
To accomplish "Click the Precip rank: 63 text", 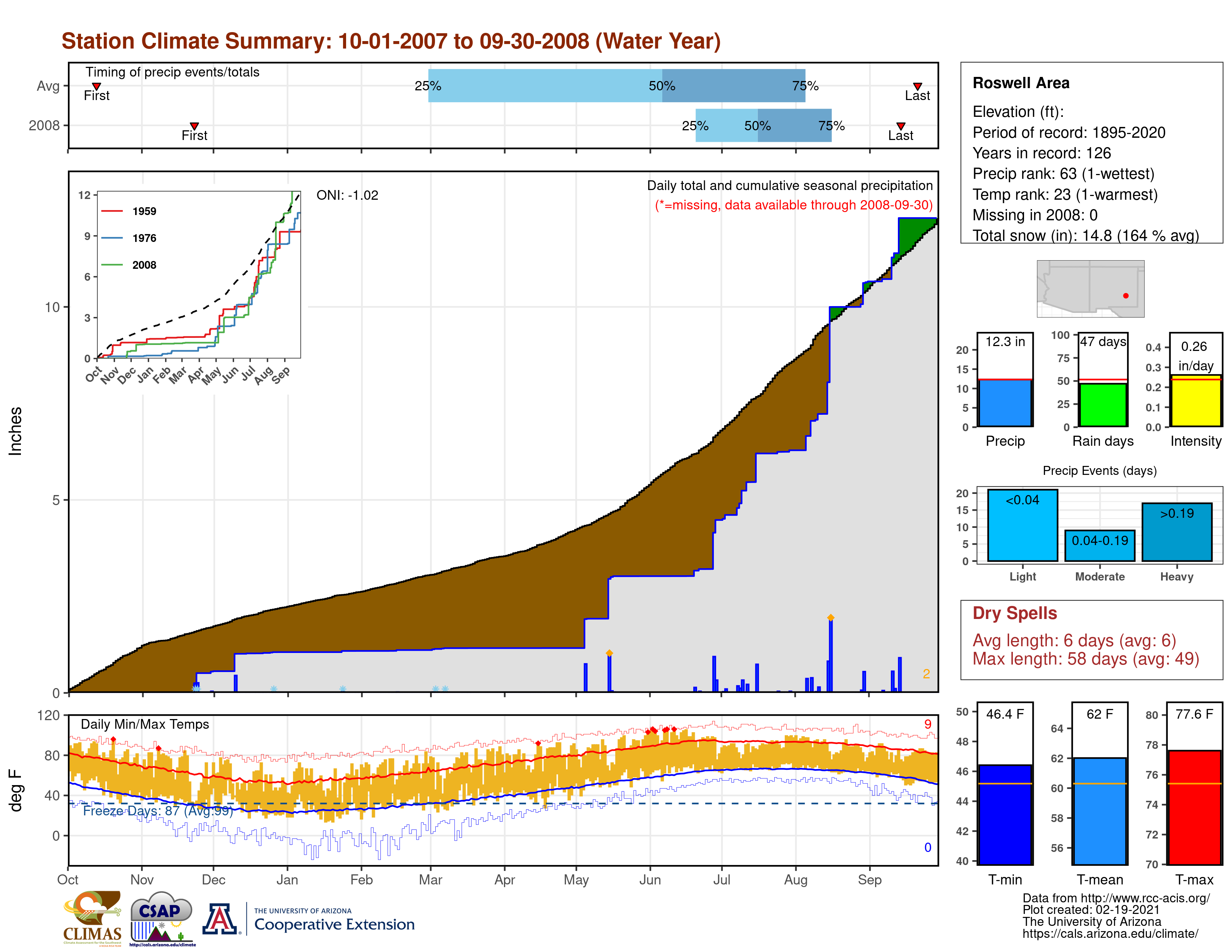I will [1063, 174].
